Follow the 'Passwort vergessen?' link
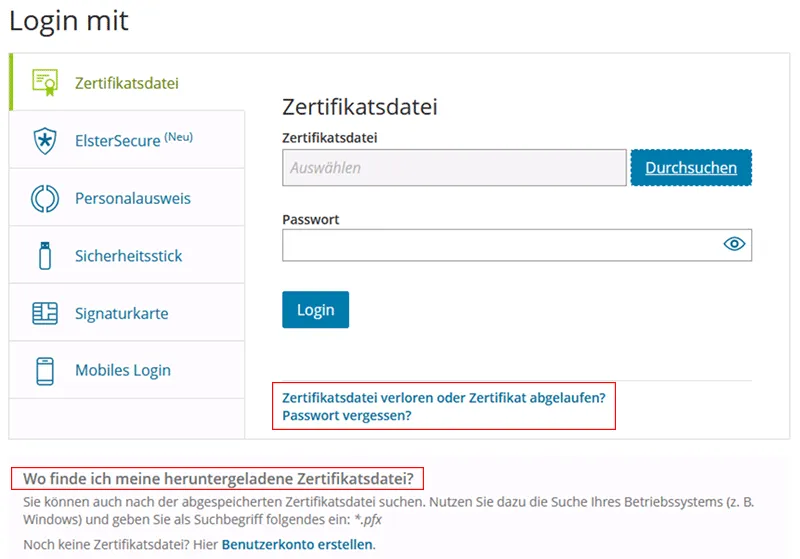This screenshot has width=800, height=559. (347, 415)
